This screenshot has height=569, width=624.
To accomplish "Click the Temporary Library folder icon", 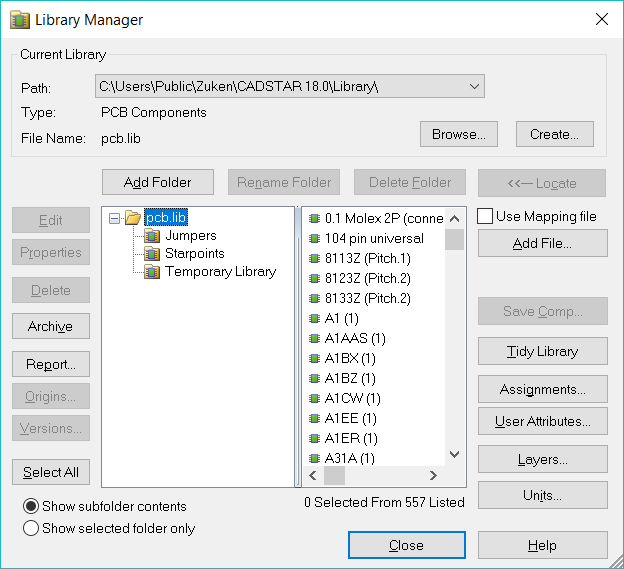I will tap(152, 272).
